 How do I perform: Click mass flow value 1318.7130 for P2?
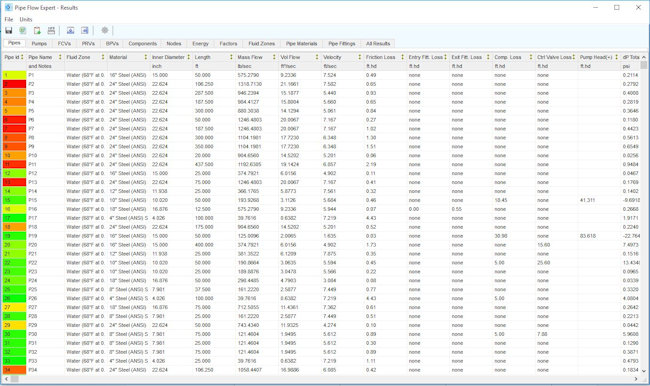(250, 84)
